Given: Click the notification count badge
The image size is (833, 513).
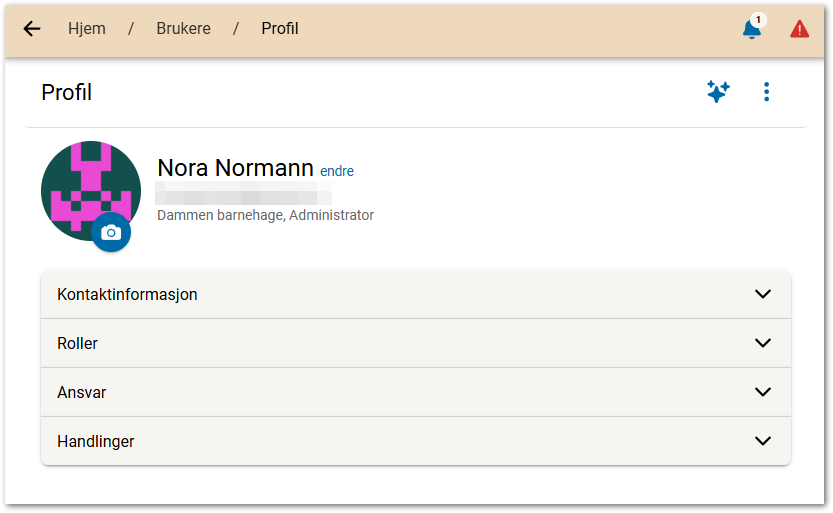Looking at the screenshot, I should (759, 20).
